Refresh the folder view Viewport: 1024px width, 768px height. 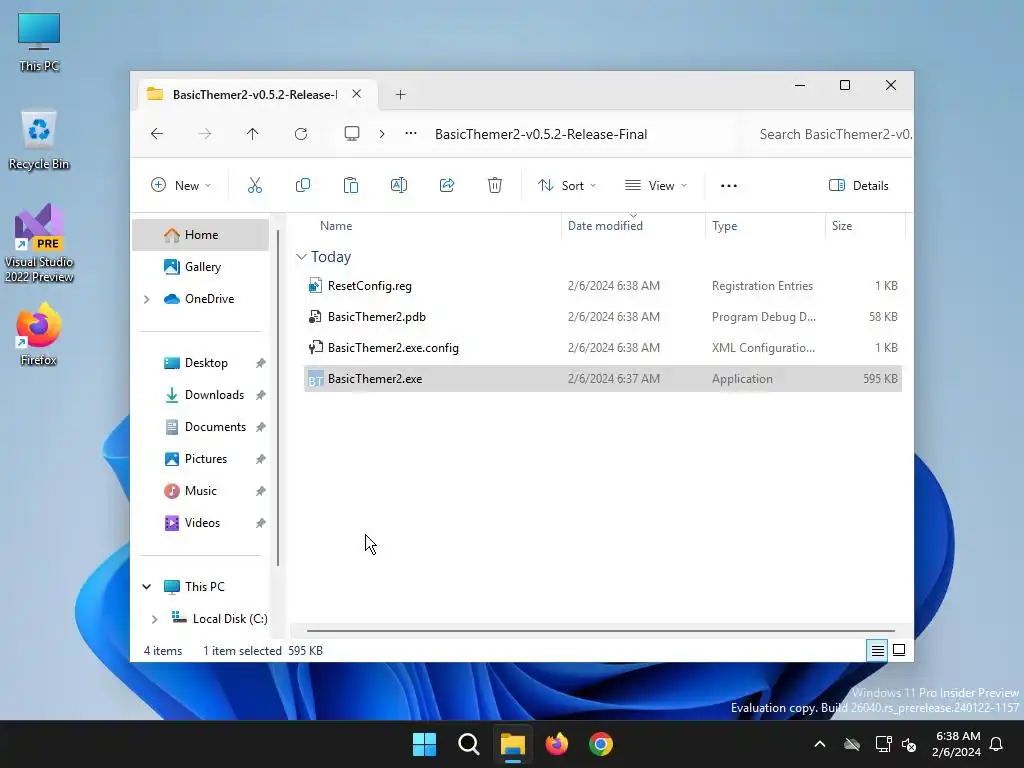tap(301, 134)
